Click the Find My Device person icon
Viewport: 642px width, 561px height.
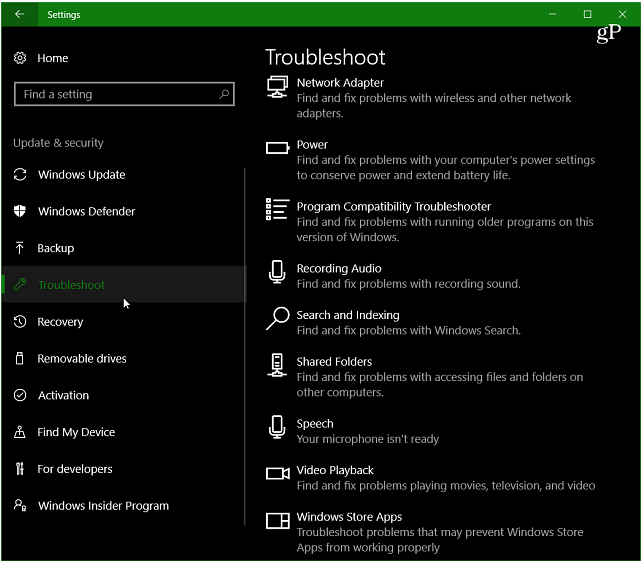click(19, 432)
